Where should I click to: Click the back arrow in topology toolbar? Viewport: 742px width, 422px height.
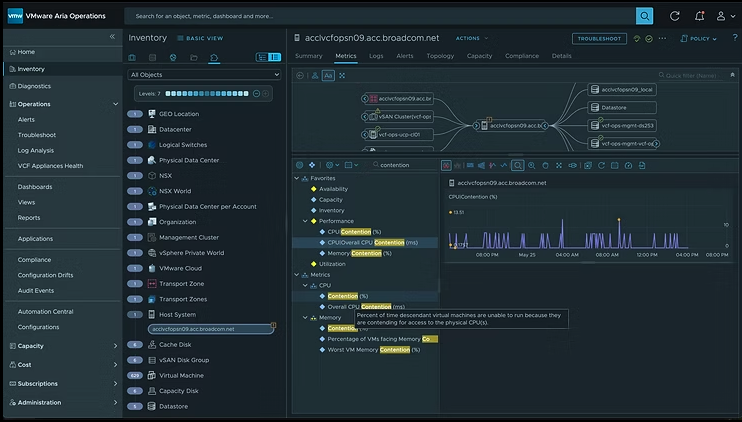pos(299,75)
